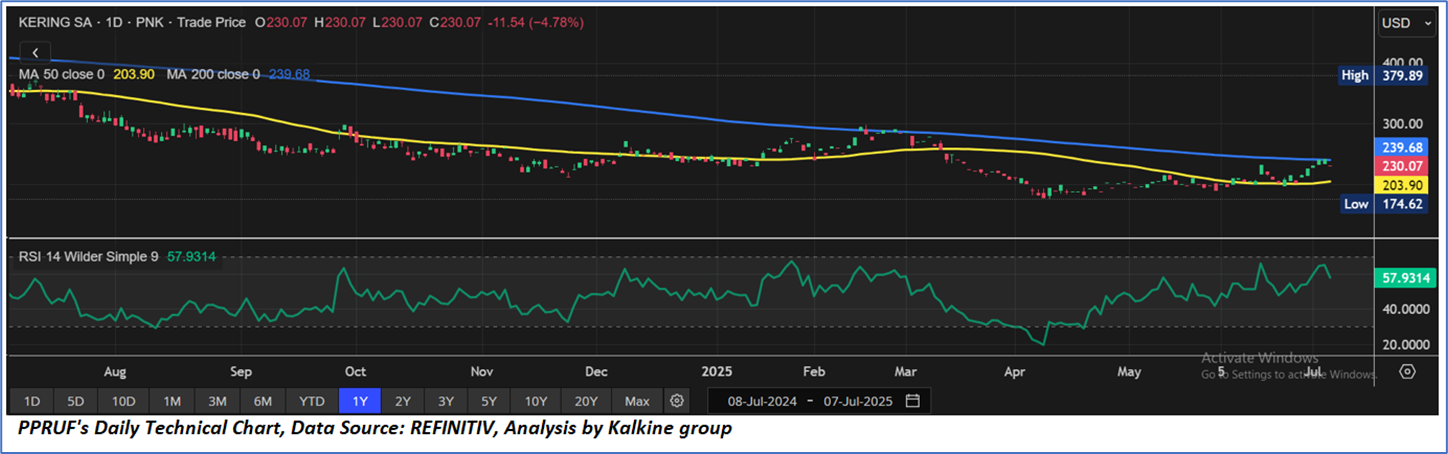This screenshot has height=454, width=1448.
Task: Switch to the YTD range
Action: pos(312,401)
